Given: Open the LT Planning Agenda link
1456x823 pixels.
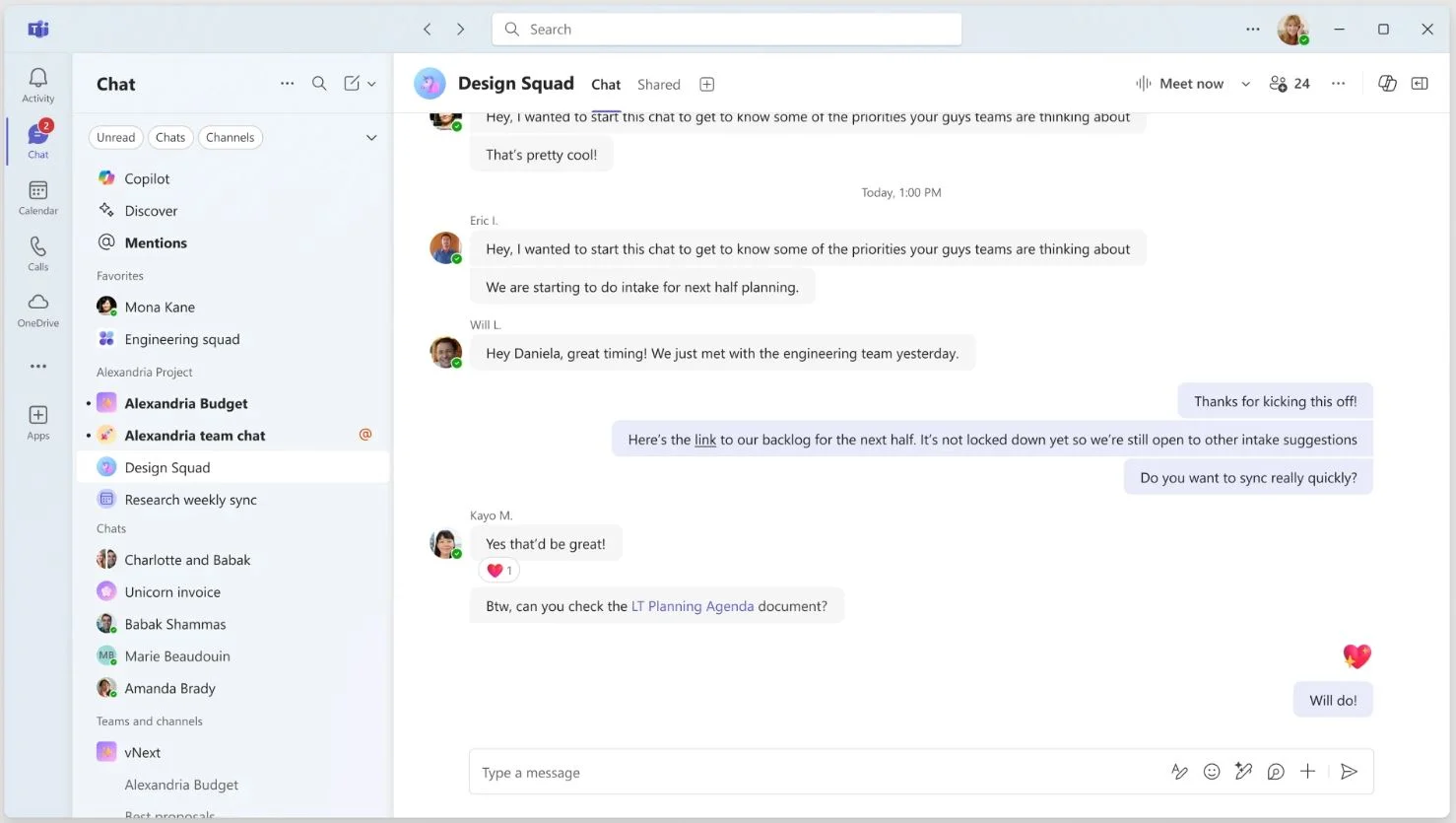Looking at the screenshot, I should pos(692,606).
